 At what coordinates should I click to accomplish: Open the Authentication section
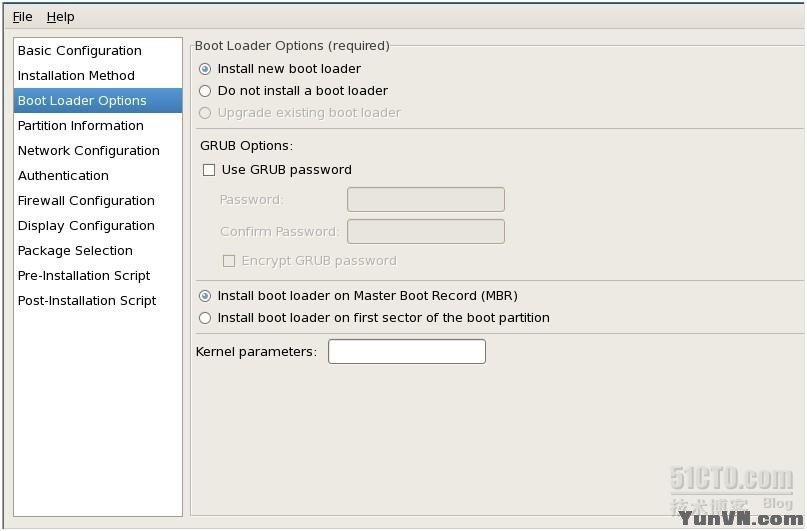[63, 176]
